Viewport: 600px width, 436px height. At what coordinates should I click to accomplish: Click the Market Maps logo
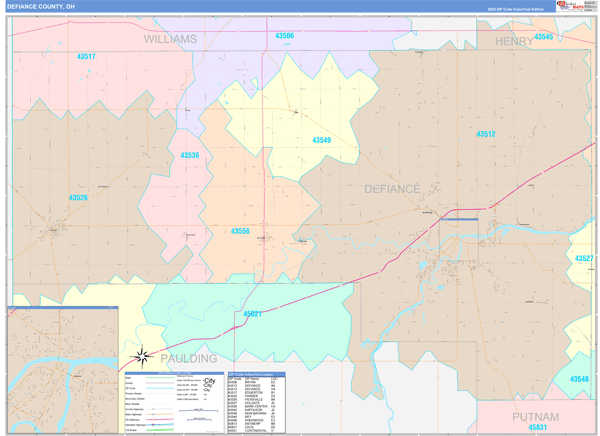click(x=574, y=6)
